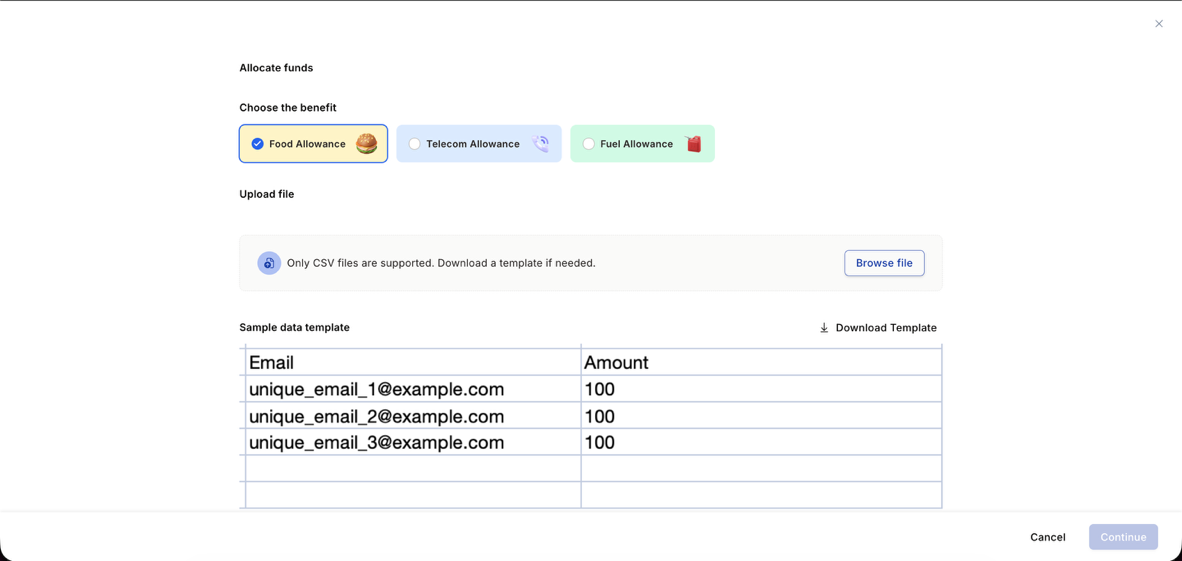Cancel the fund allocation
Viewport: 1182px width, 561px height.
tap(1048, 537)
